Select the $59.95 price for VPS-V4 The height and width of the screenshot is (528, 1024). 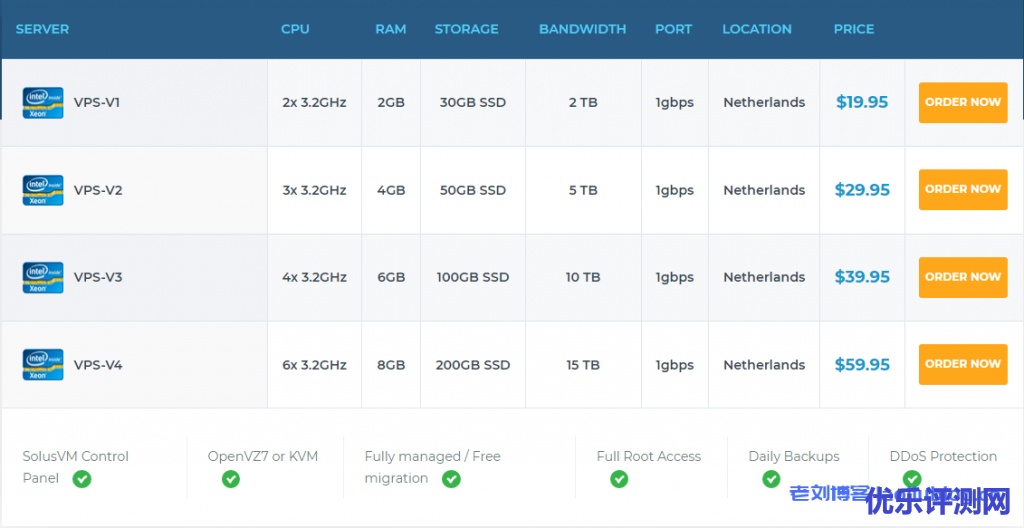pyautogui.click(x=861, y=365)
